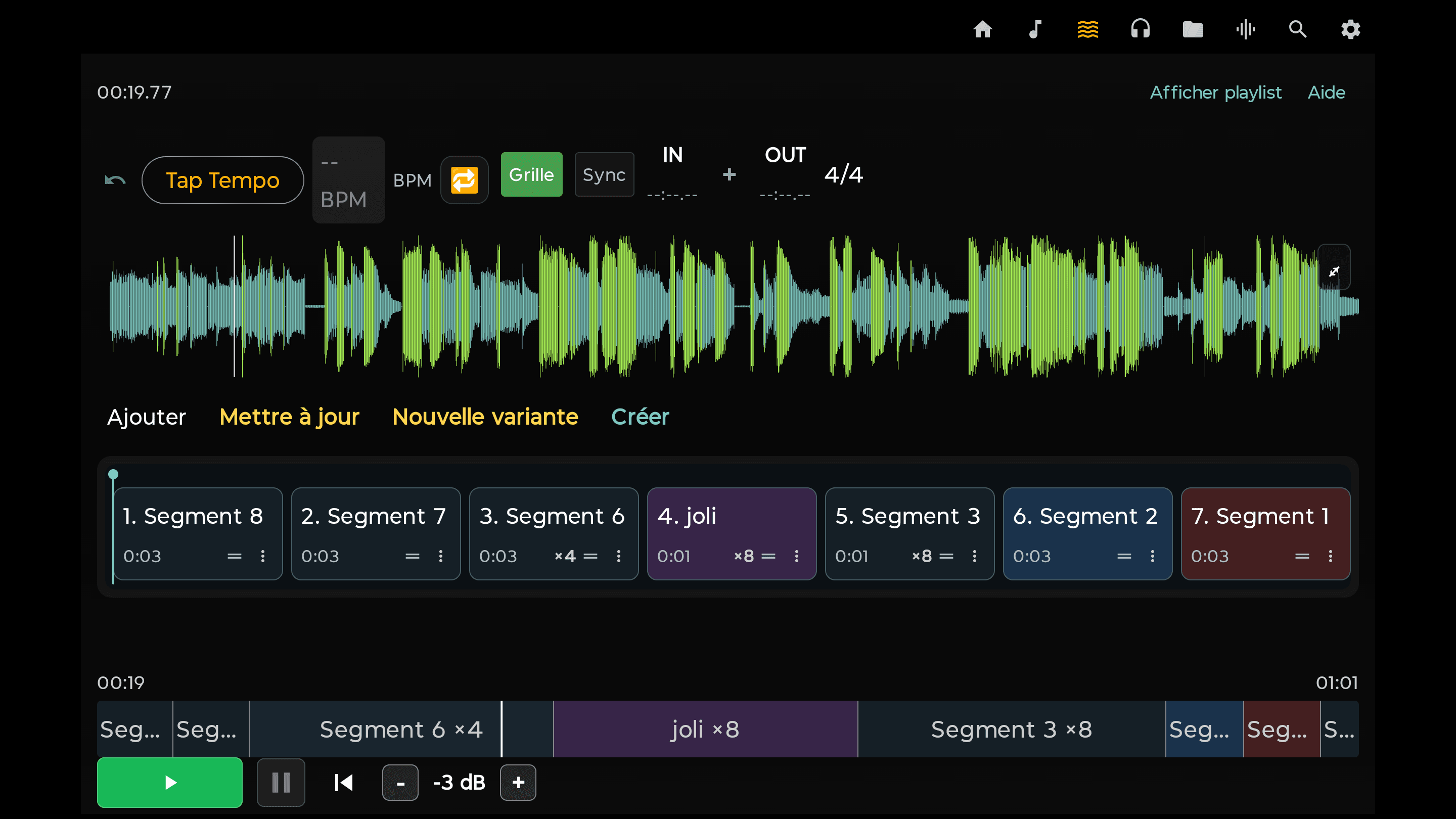The height and width of the screenshot is (819, 1456).
Task: Select the 2. Segment 7 card
Action: pyautogui.click(x=376, y=533)
